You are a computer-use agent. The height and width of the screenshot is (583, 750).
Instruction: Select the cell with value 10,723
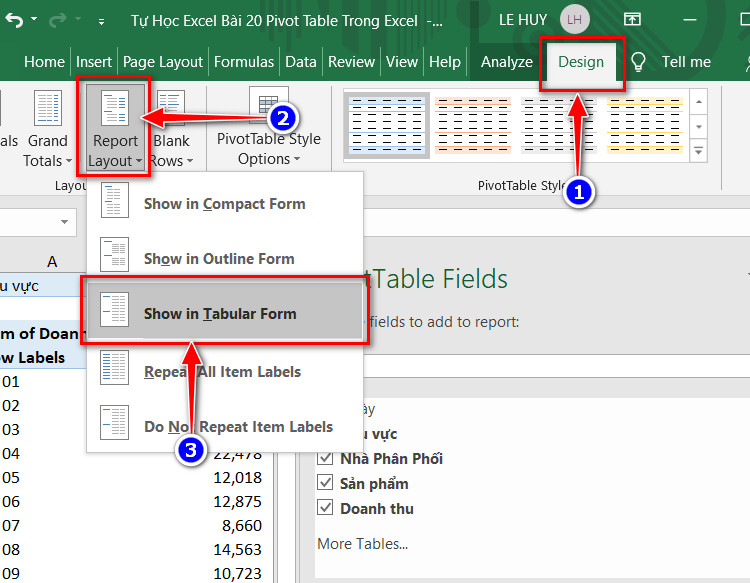pos(237,573)
